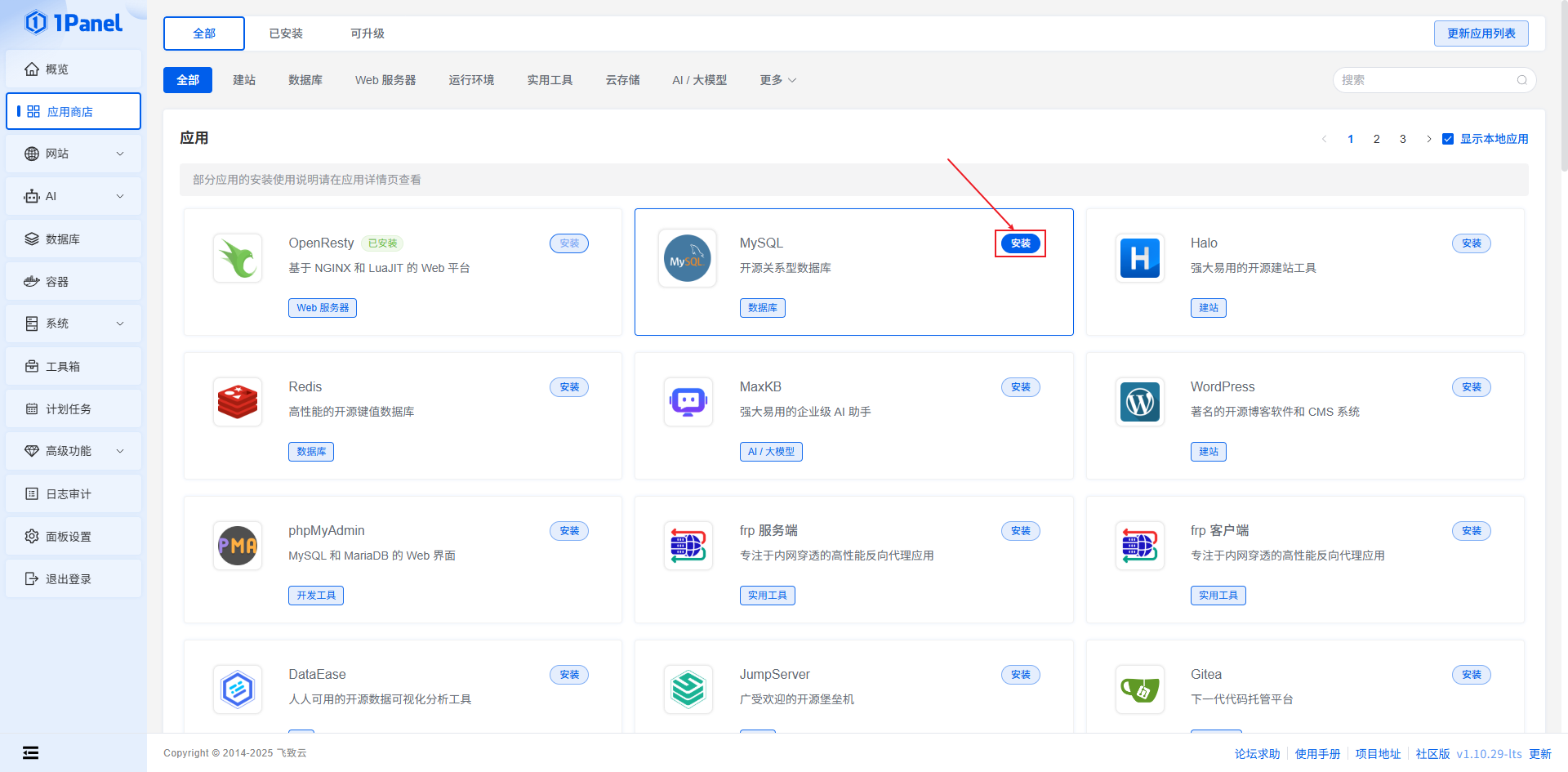Viewport: 1568px width, 772px height.
Task: Click the MaxKB app icon
Action: (x=688, y=402)
